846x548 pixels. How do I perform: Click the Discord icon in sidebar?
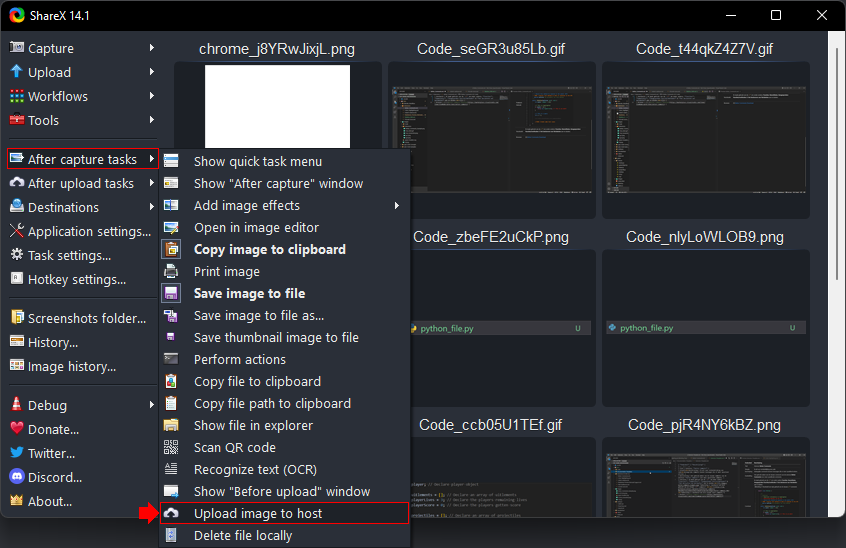(17, 477)
